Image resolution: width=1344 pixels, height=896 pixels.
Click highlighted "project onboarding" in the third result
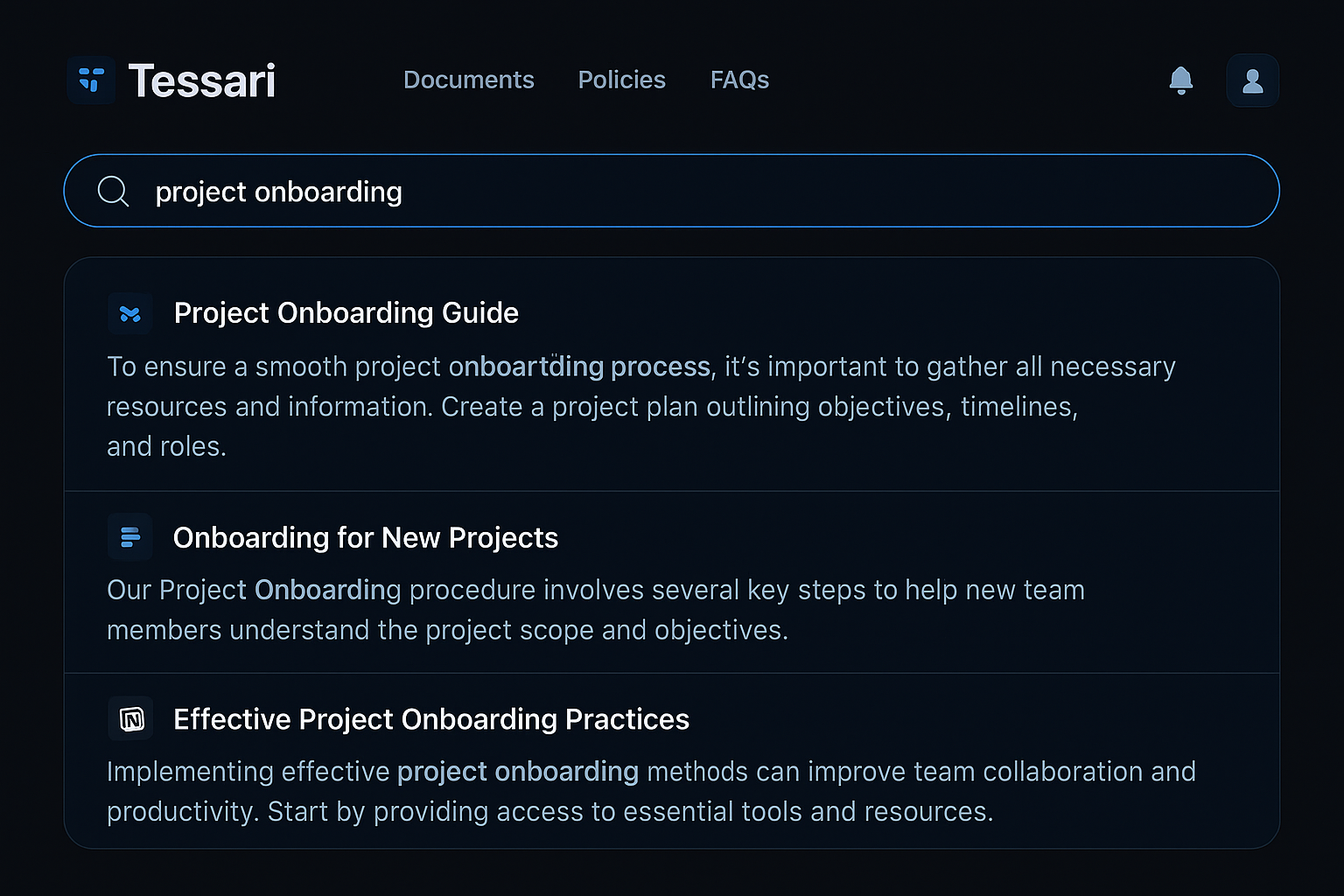tap(517, 772)
